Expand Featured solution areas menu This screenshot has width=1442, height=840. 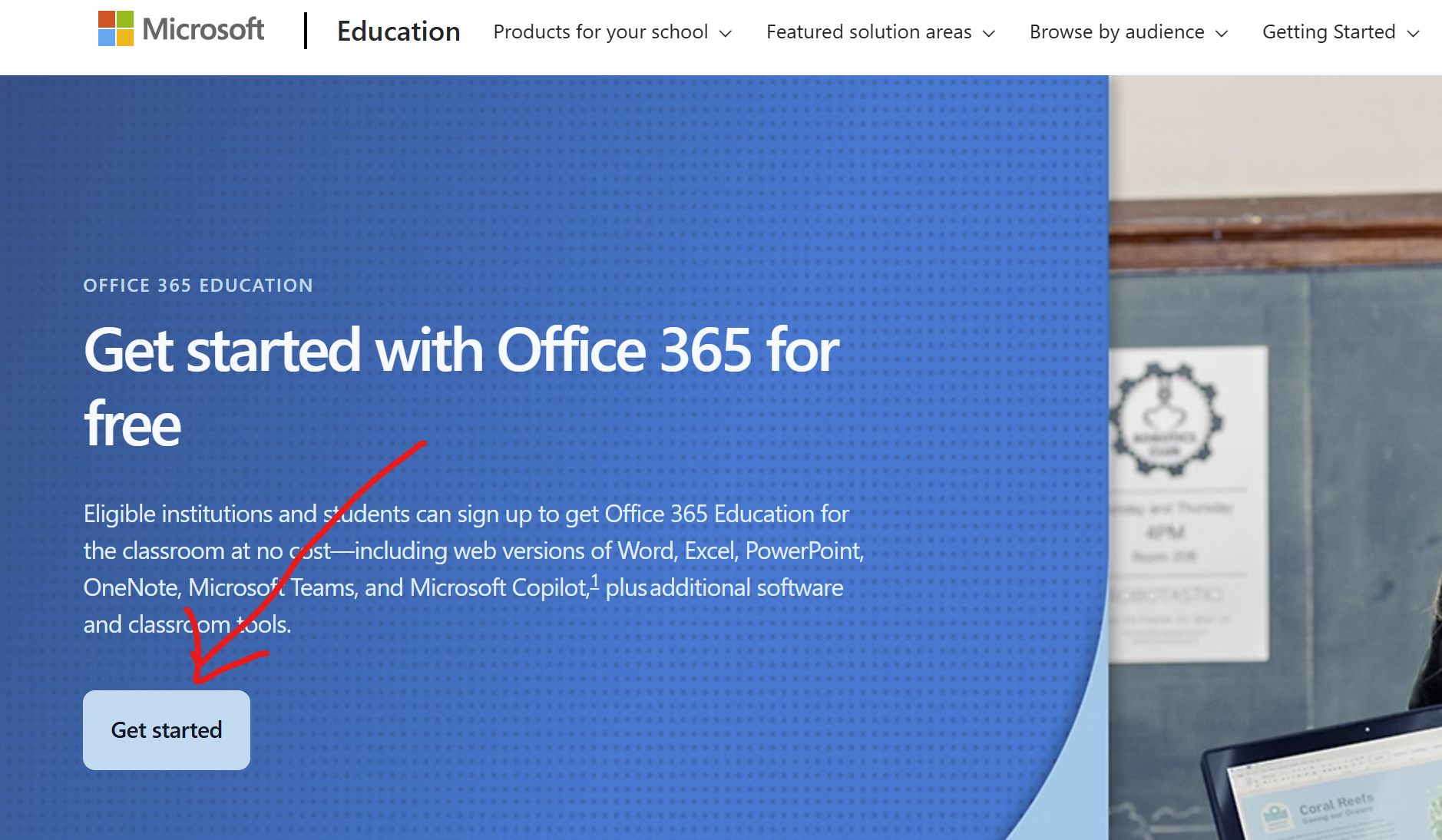880,32
